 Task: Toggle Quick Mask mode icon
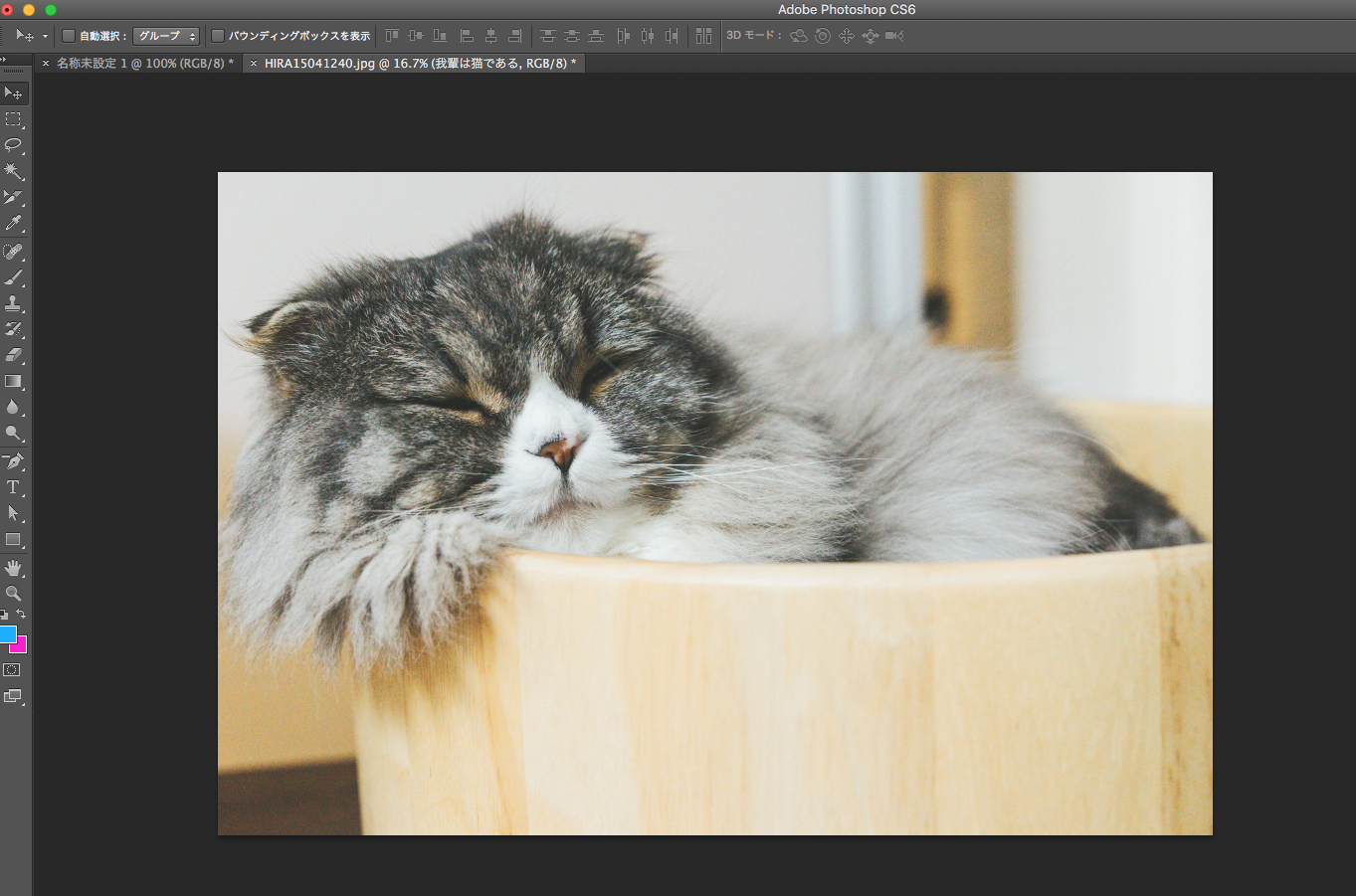coord(12,670)
